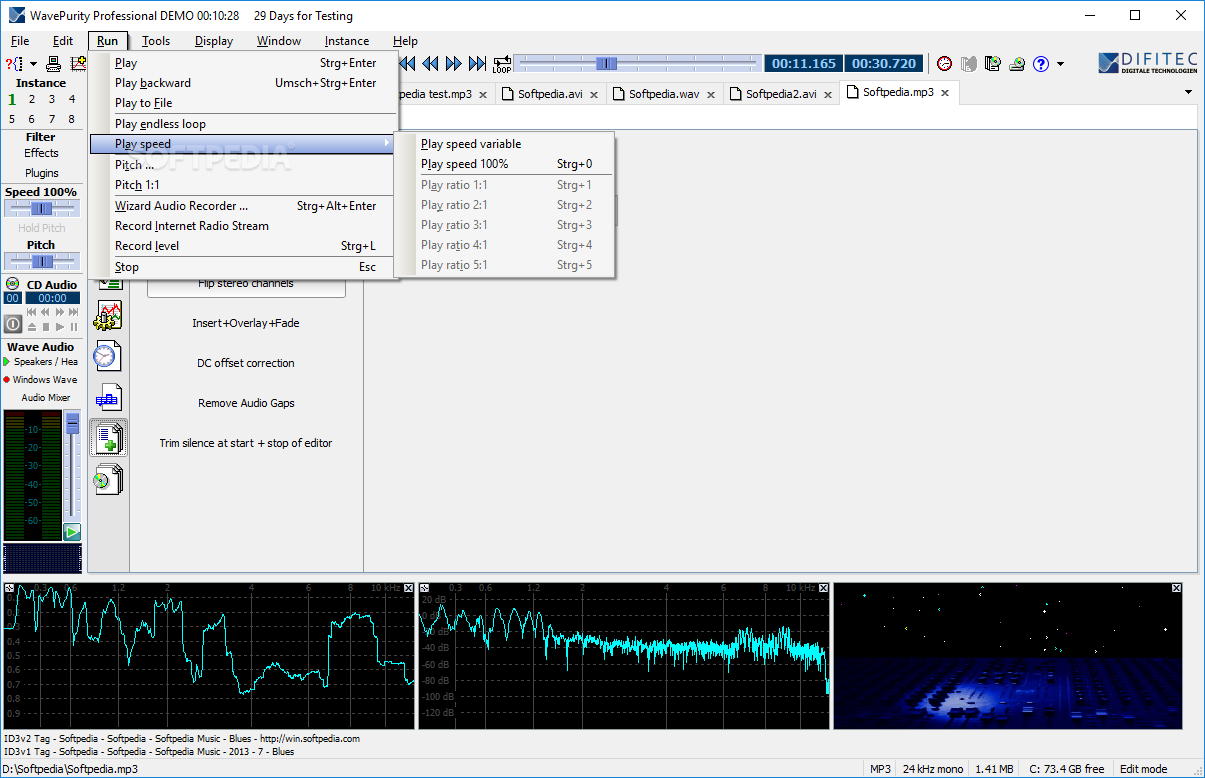
Task: Switch to Softpedia2.avi tab
Action: [x=781, y=94]
